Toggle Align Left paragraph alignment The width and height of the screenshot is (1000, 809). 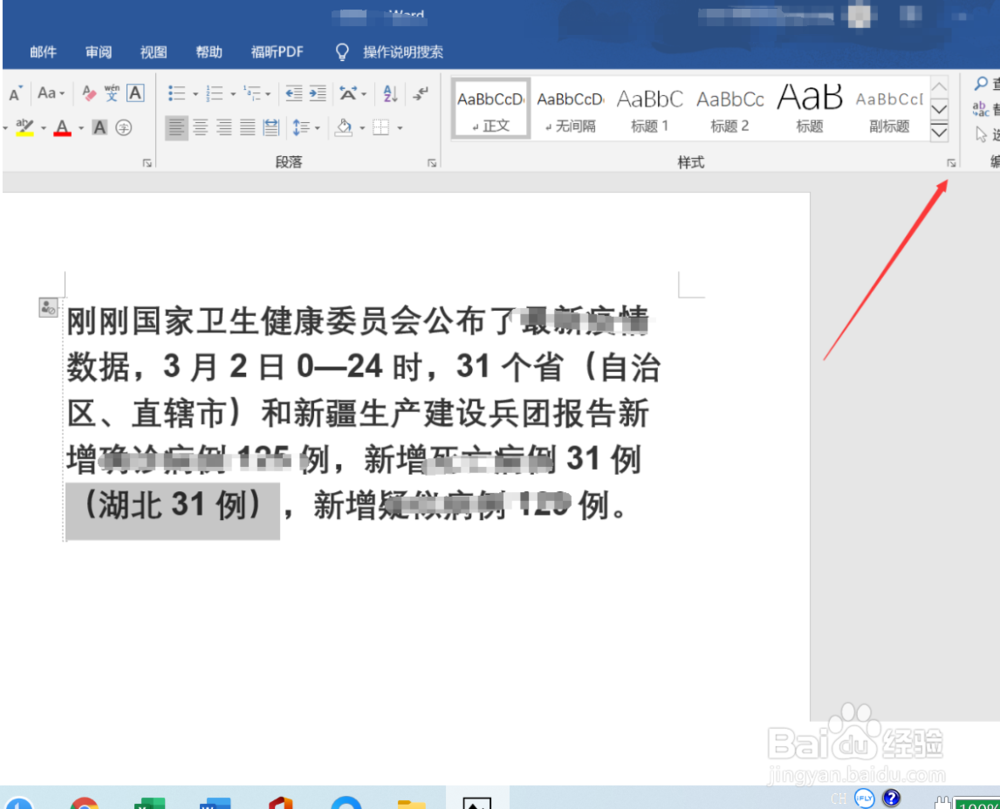[x=177, y=128]
